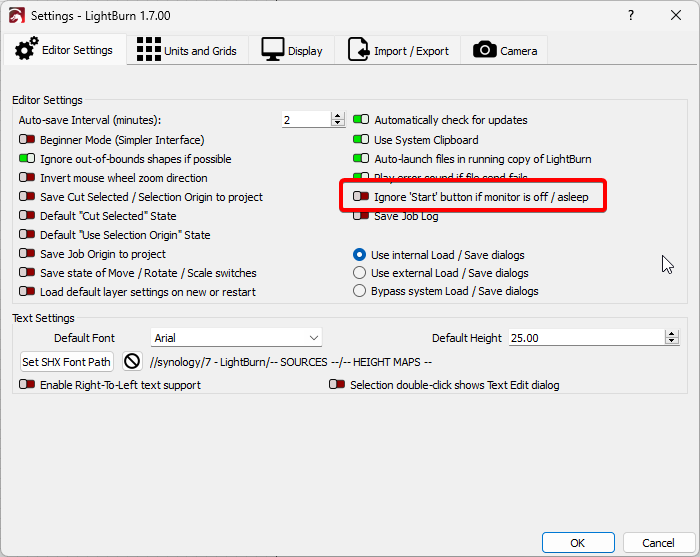This screenshot has width=700, height=557.
Task: Toggle Default "Use Selection Origin" State
Action: [27, 234]
